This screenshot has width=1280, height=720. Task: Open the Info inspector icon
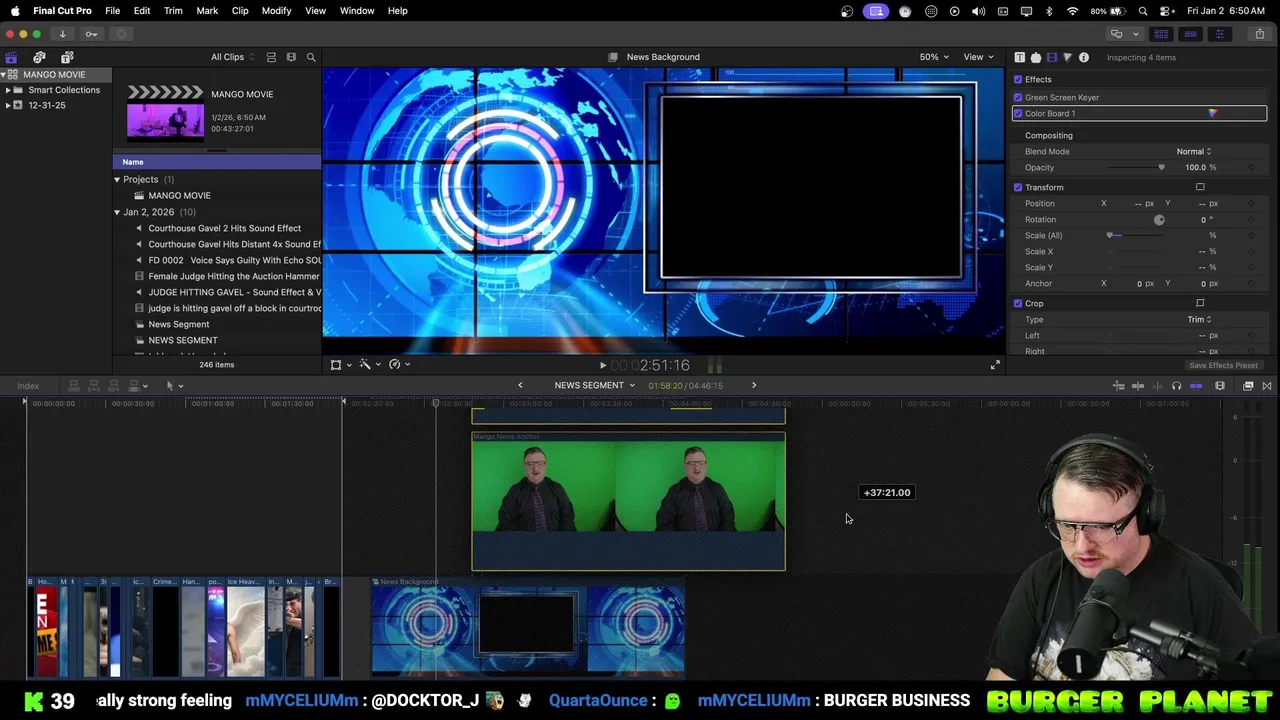1083,57
